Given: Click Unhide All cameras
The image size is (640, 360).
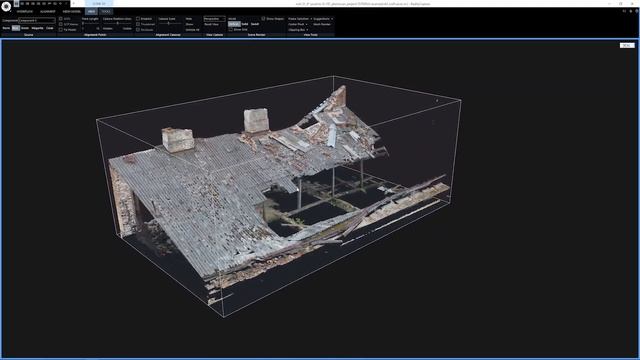Looking at the screenshot, I should point(192,29).
